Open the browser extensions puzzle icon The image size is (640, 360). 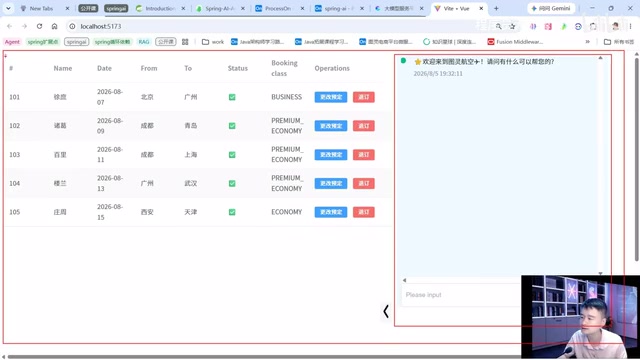pyautogui.click(x=593, y=26)
